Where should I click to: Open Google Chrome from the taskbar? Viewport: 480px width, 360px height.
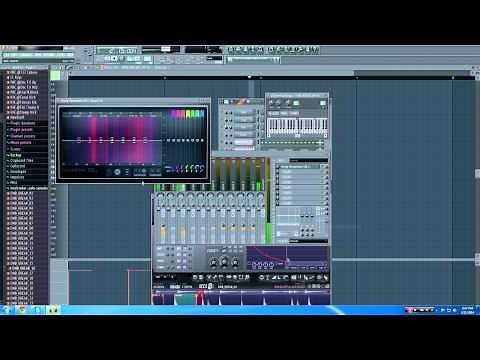22,310
